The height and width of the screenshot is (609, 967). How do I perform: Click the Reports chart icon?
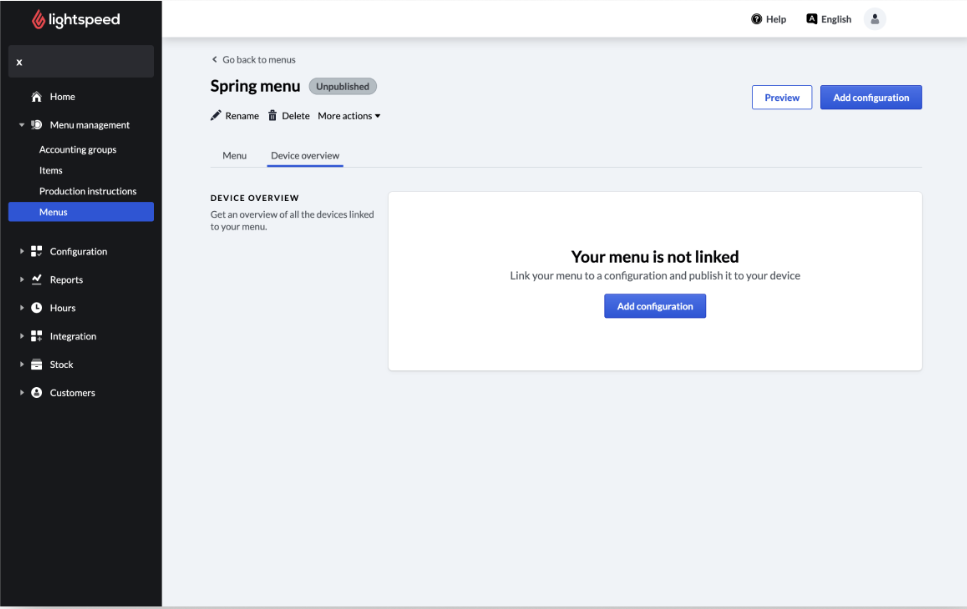click(37, 280)
